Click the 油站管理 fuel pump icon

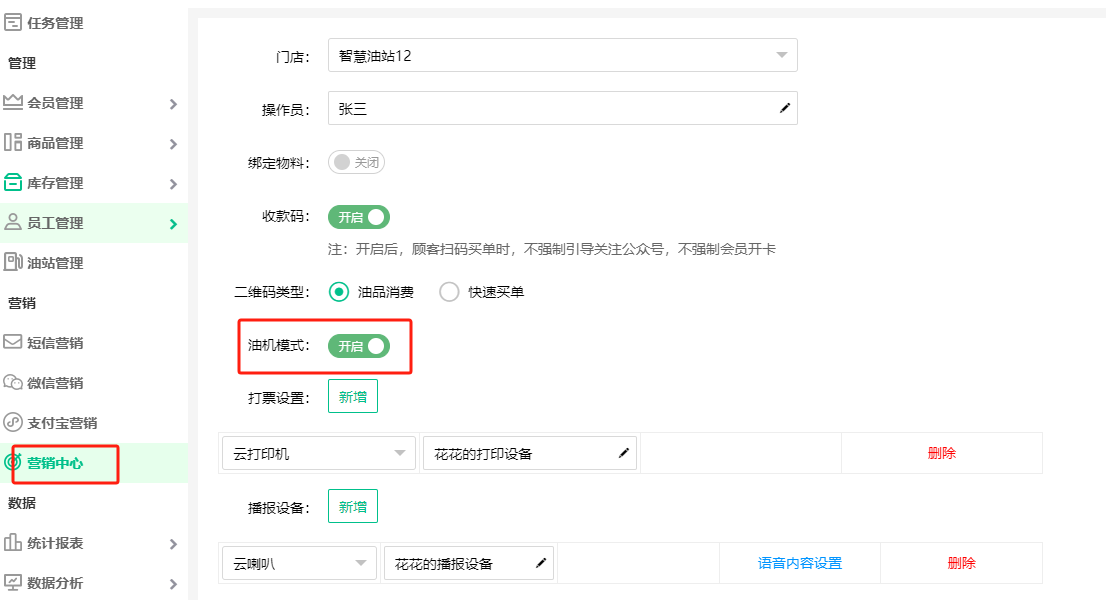[x=13, y=263]
